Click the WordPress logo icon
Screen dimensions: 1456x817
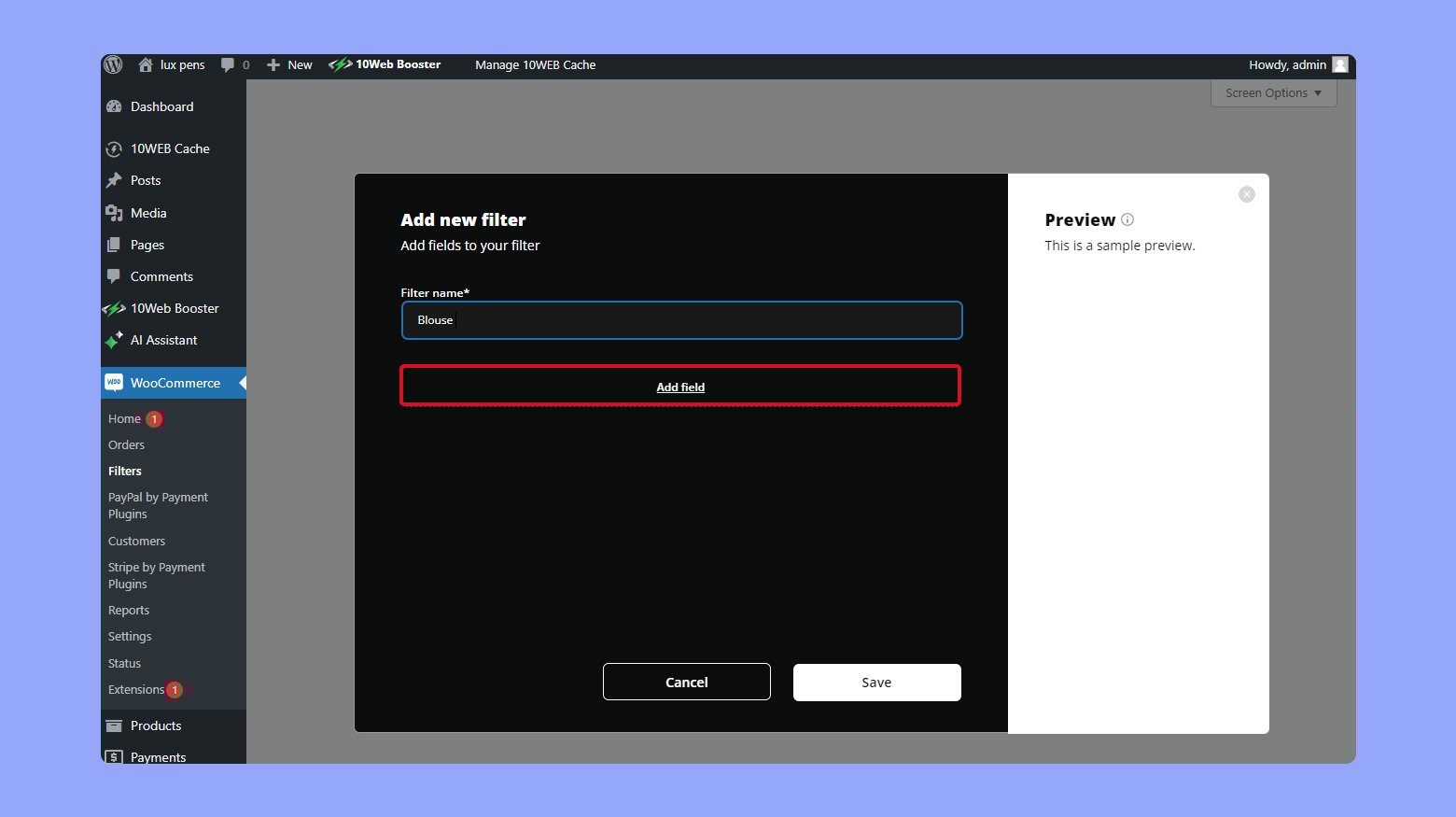[x=113, y=64]
